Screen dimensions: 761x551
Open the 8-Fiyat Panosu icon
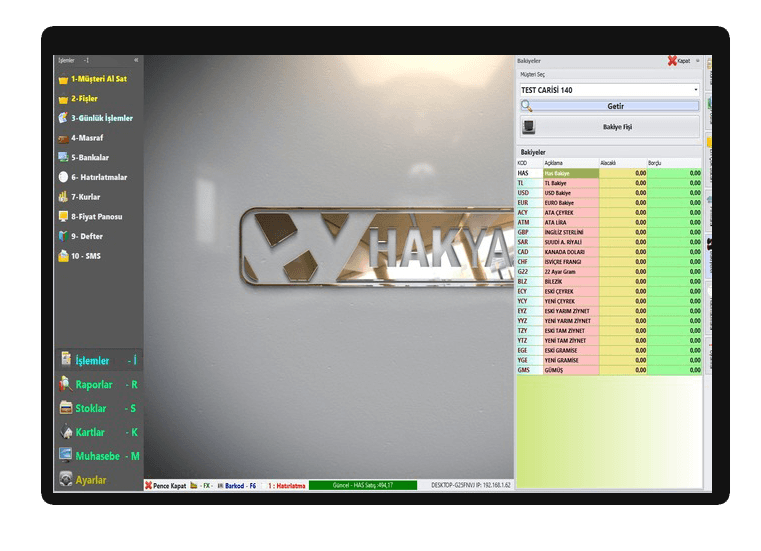63,217
